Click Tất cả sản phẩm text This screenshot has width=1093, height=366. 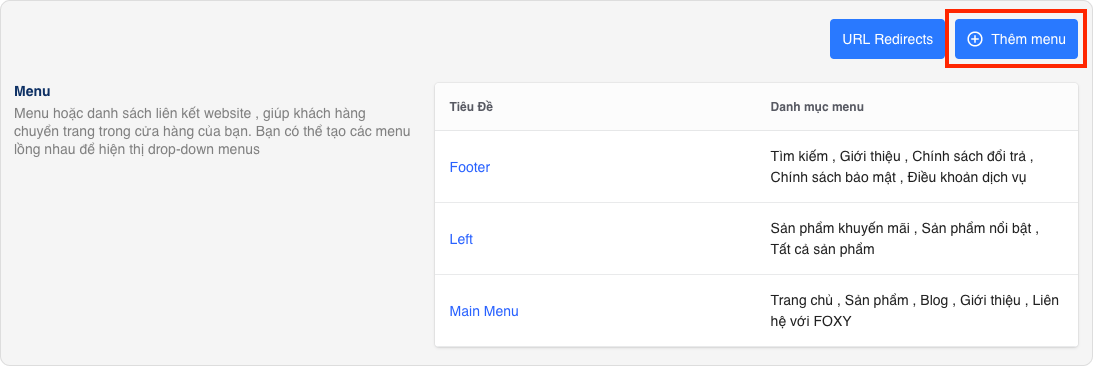click(x=823, y=250)
